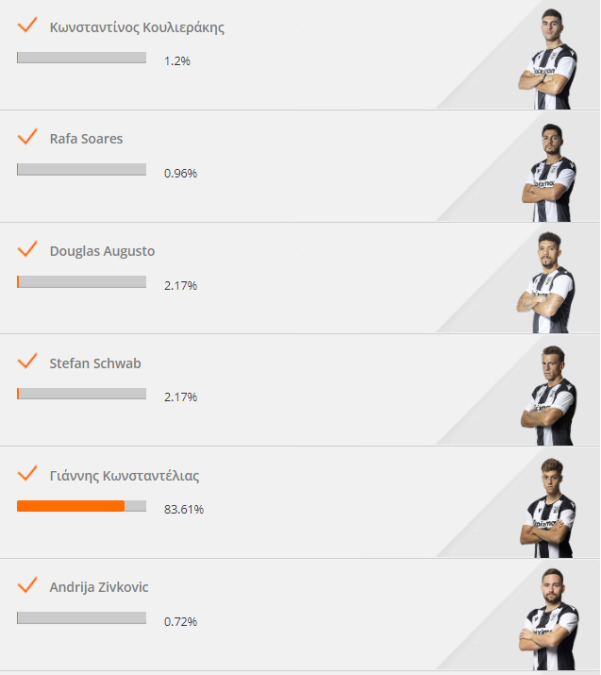
Task: Click Κωνσταντέλιας player photo
Action: [548, 508]
